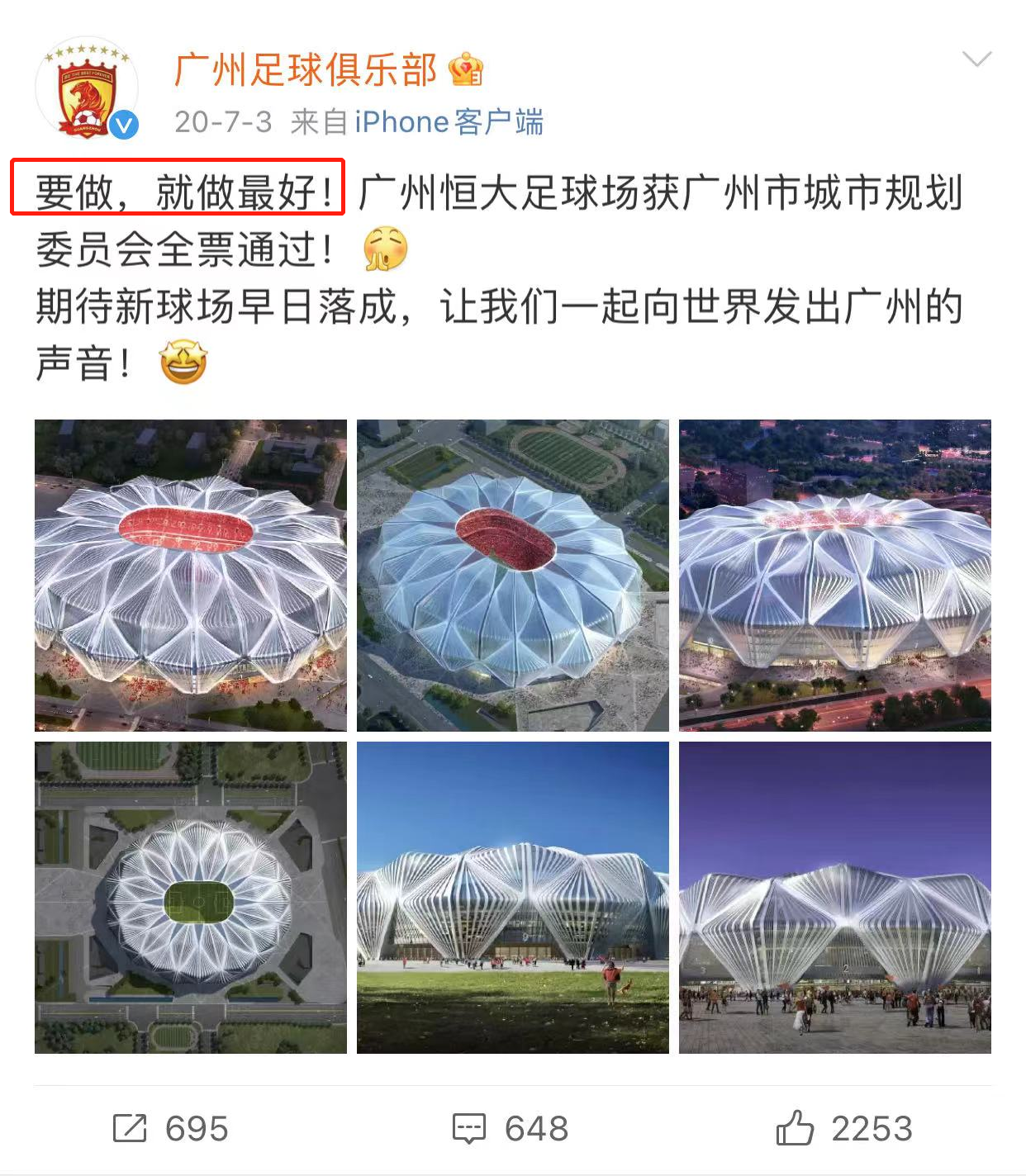This screenshot has height=1176, width=1026.
Task: Open third stadium photo with city lights
Action: coord(835,576)
